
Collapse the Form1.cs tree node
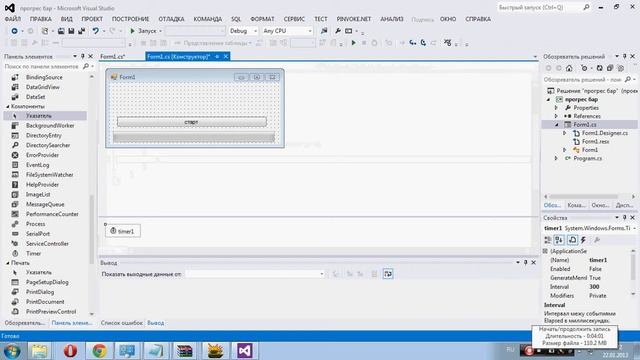[x=556, y=125]
